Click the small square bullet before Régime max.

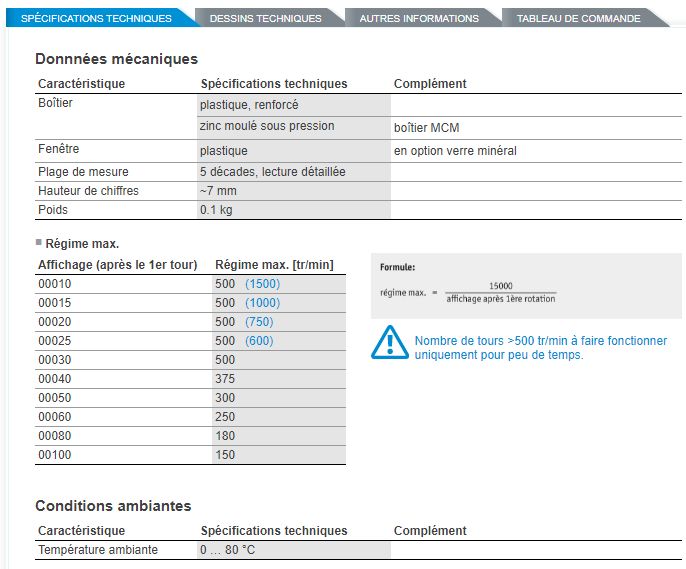[x=39, y=242]
